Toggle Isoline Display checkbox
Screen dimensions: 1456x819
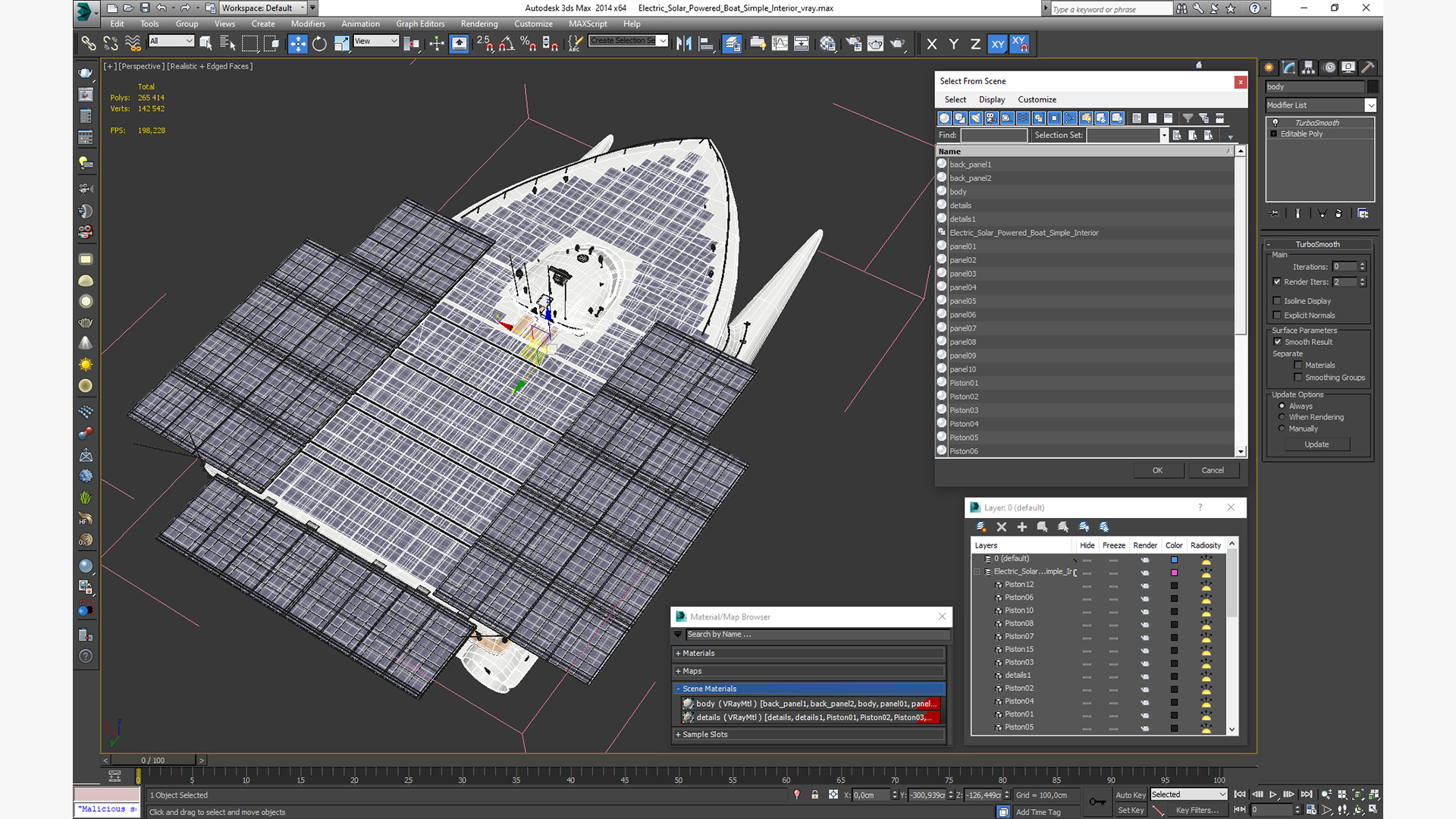point(1277,301)
